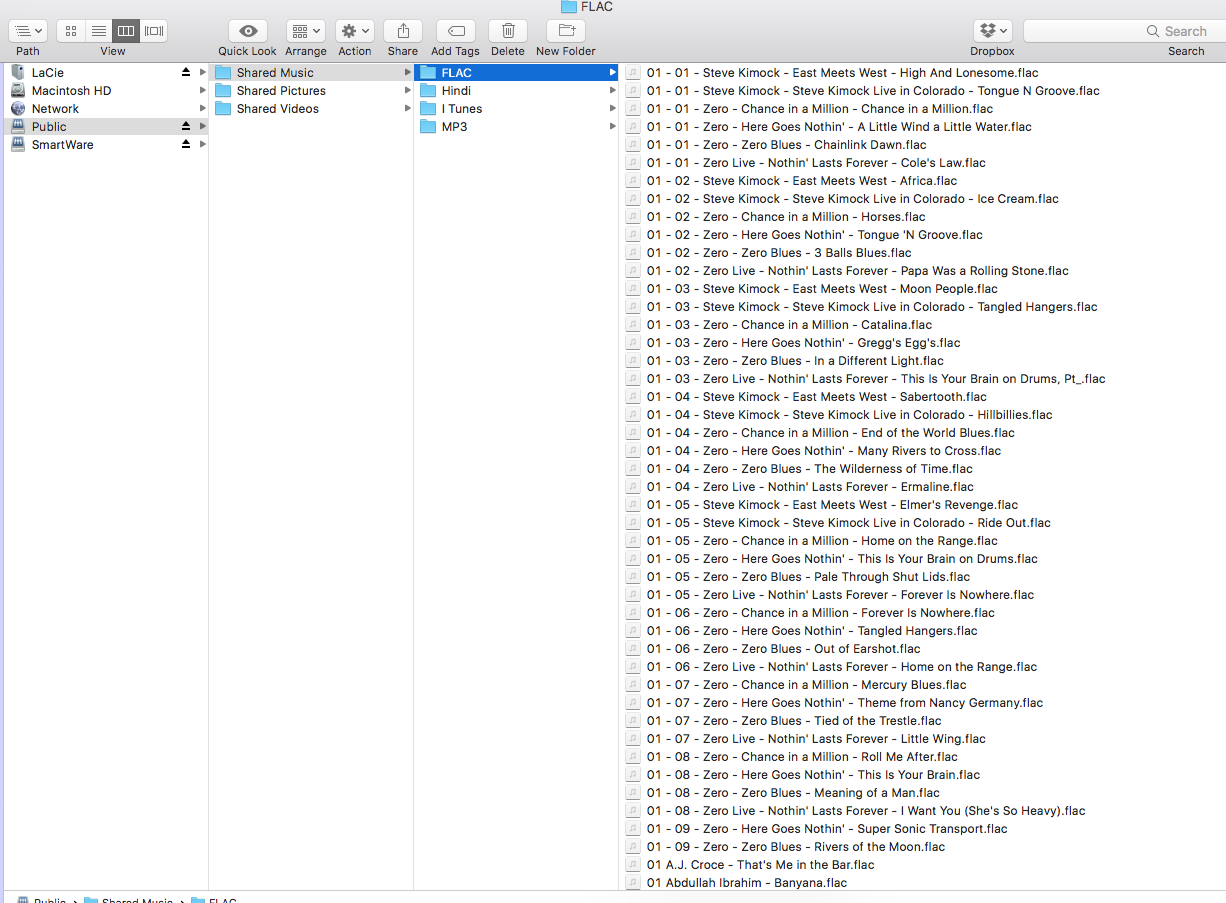
Task: Click the Quick Look eye icon
Action: (248, 31)
